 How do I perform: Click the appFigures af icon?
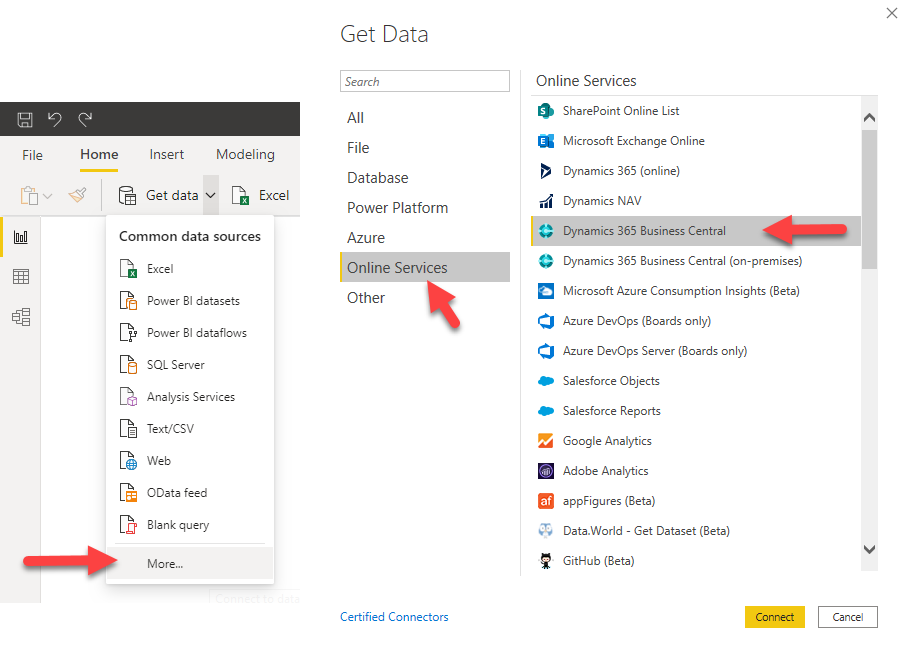(x=545, y=501)
